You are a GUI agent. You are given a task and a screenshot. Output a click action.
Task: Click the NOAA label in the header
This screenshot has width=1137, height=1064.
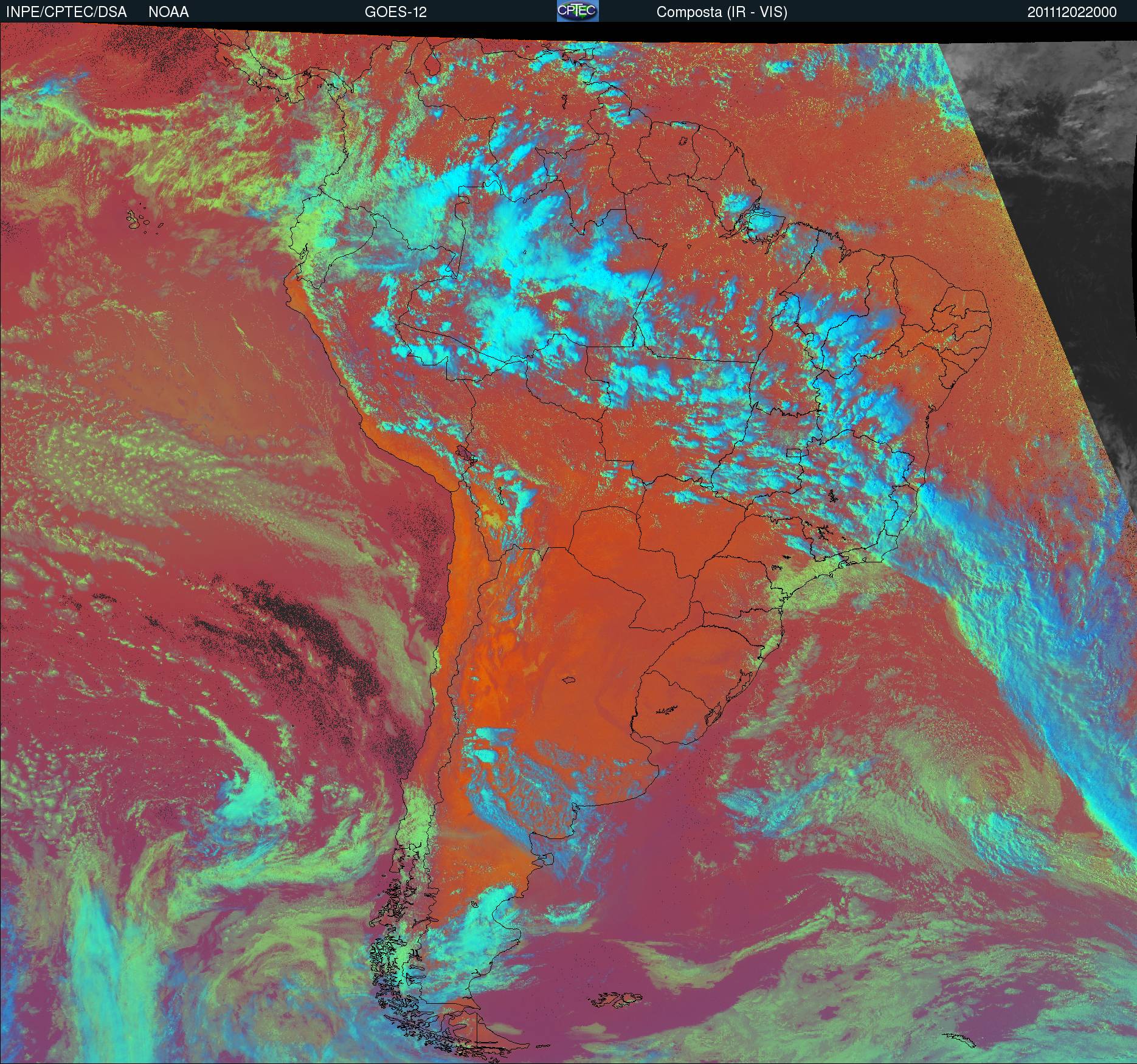168,12
